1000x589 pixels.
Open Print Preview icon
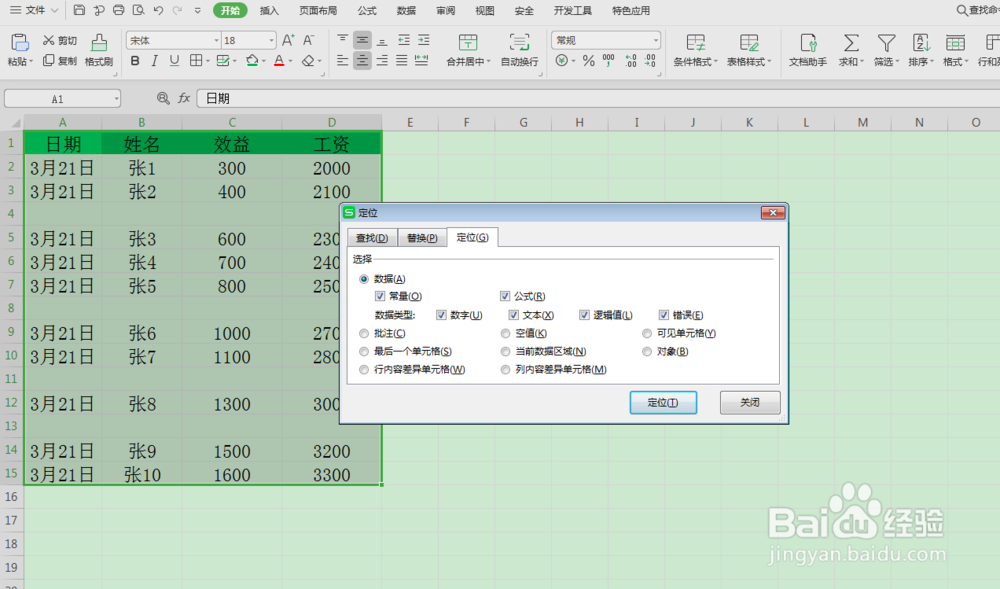(x=138, y=10)
